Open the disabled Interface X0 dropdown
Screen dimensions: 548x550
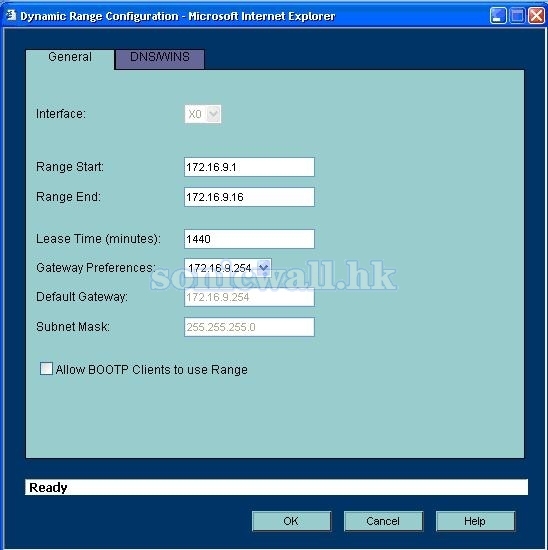[203, 114]
